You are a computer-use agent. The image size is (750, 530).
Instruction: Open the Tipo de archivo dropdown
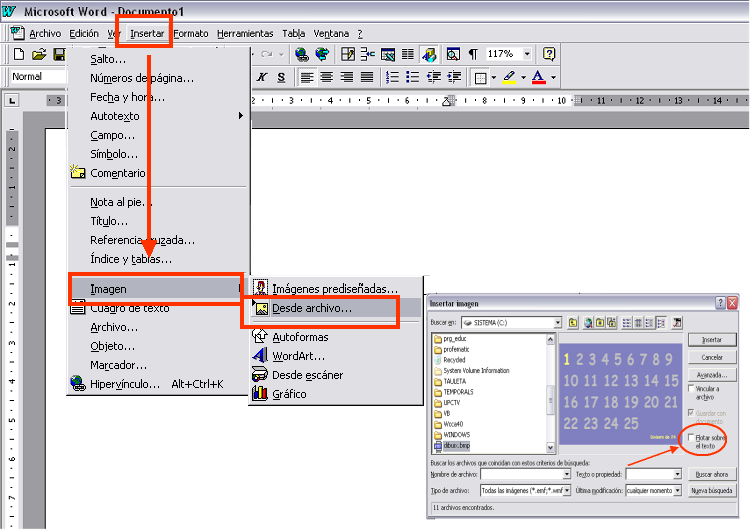[x=567, y=490]
